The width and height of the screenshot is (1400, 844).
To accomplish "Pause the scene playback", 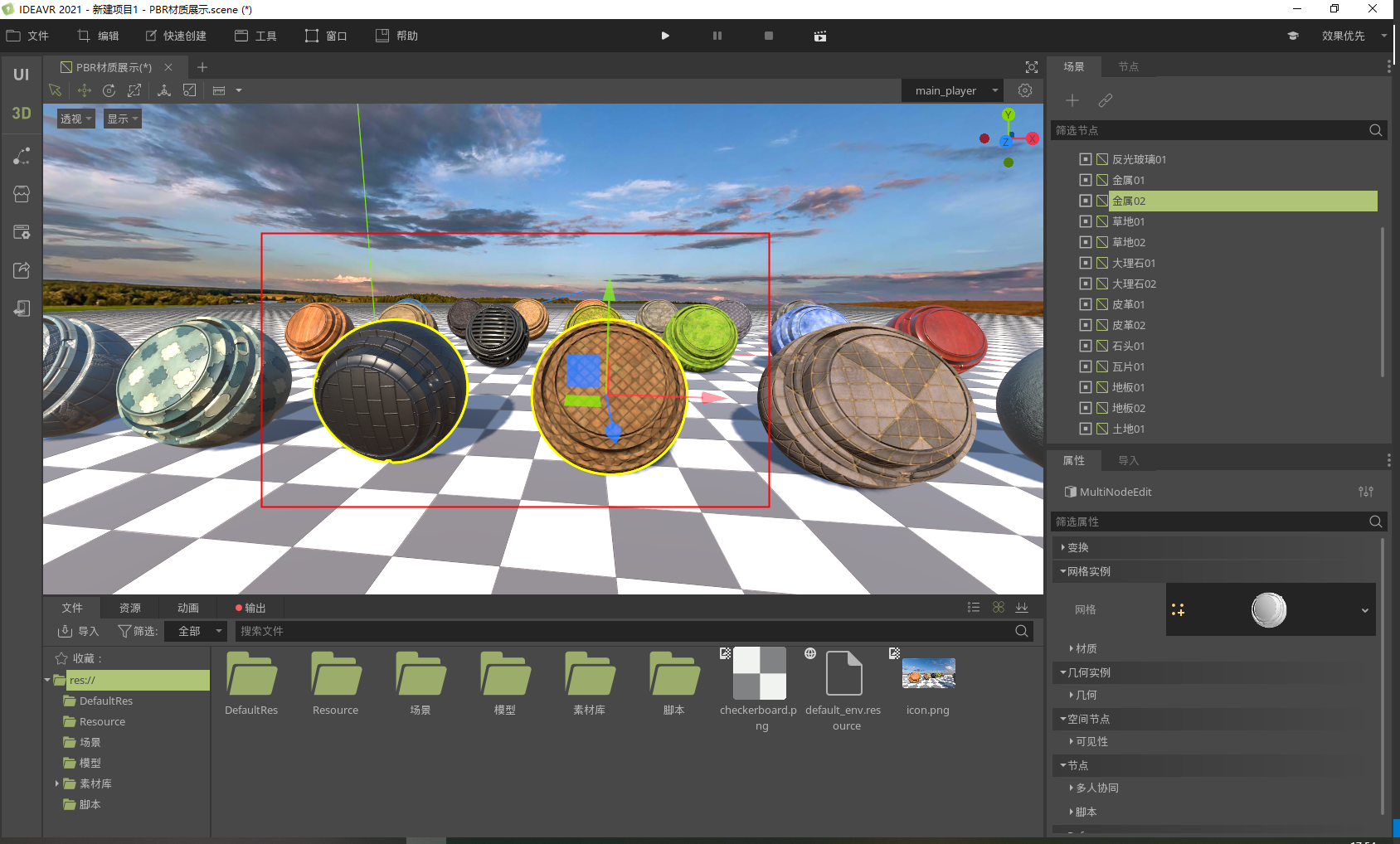I will click(x=717, y=36).
